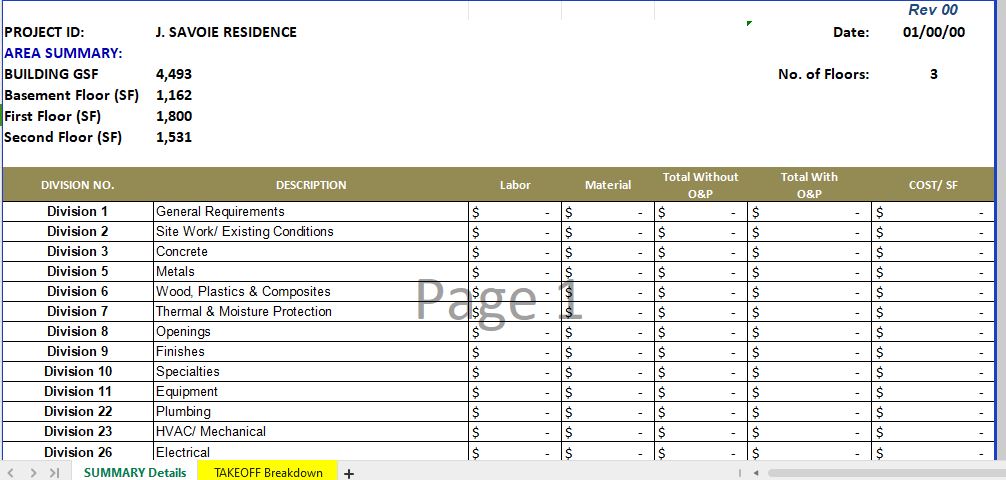Select the Concrete description cell

311,252
